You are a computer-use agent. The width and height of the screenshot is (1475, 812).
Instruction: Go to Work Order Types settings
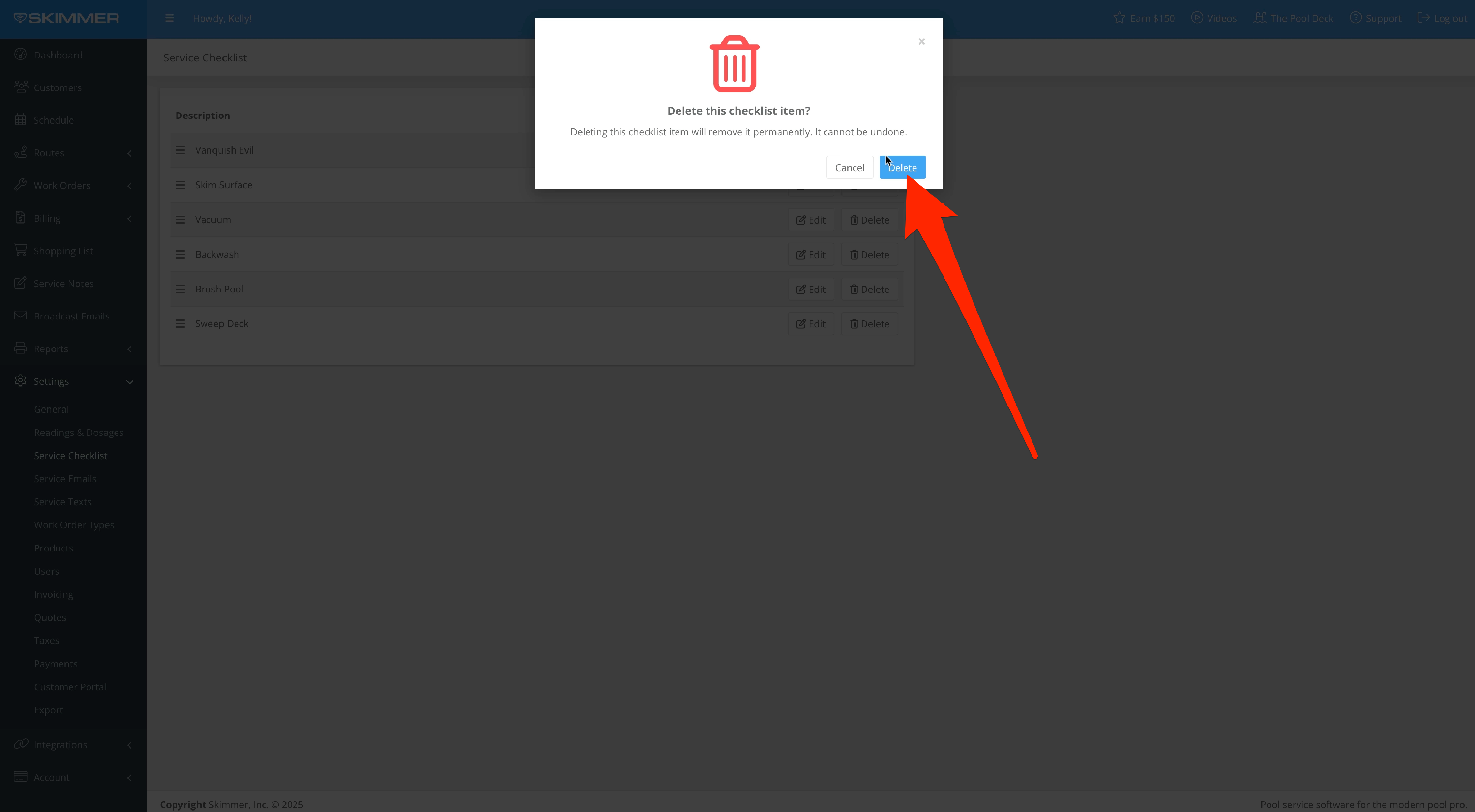pos(74,525)
